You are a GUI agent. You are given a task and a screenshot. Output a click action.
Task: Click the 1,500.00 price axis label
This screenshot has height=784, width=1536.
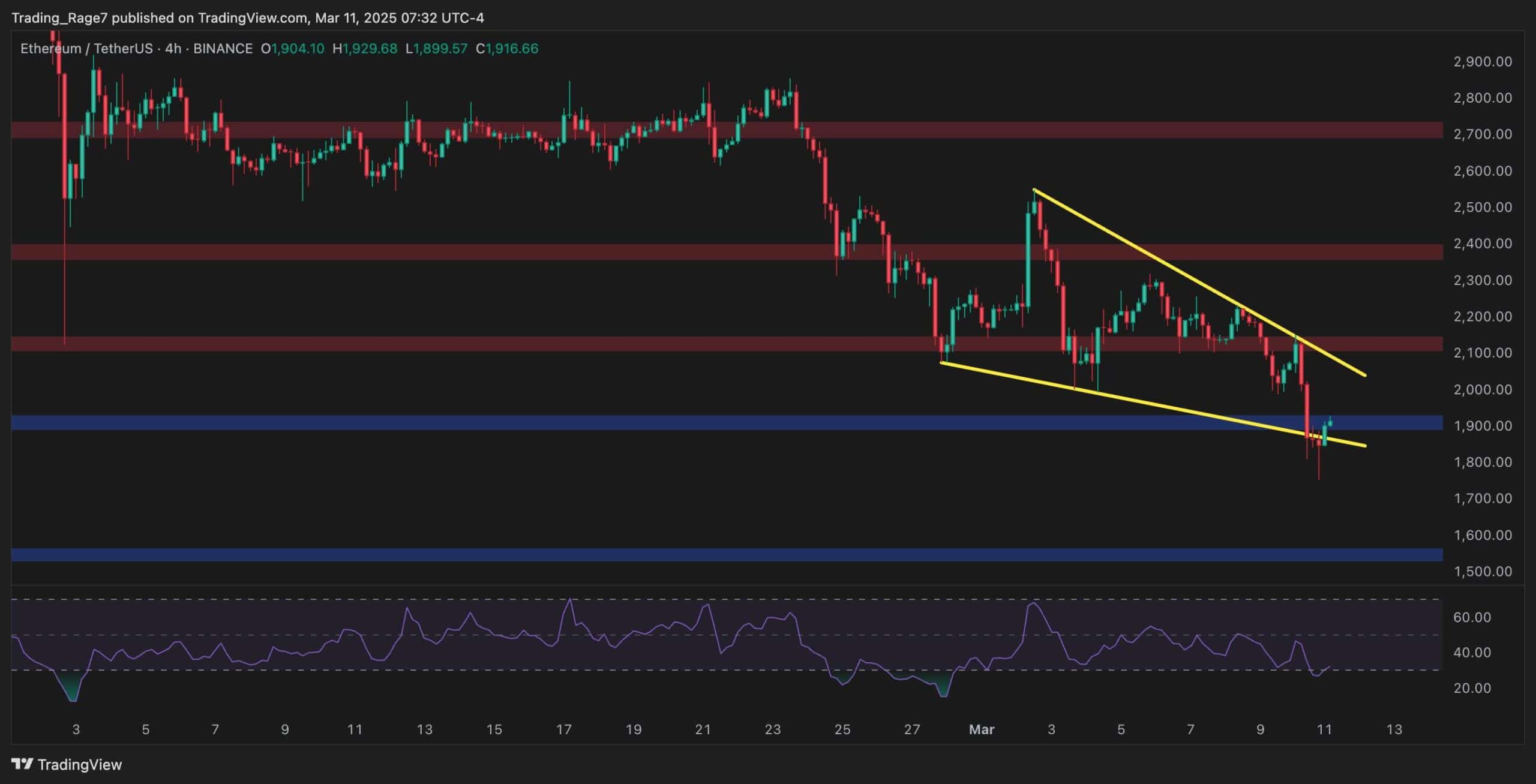pyautogui.click(x=1483, y=571)
